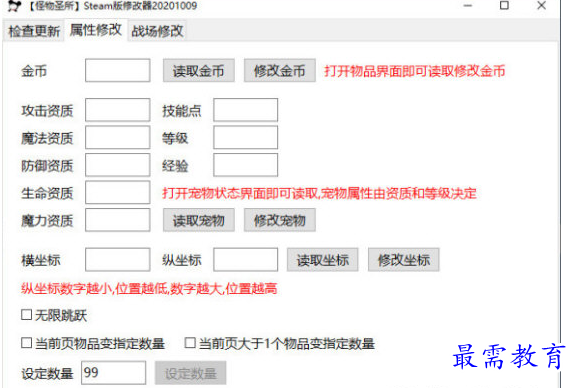The image size is (574, 388).
Task: Close the trainer window
Action: pos(542,5)
